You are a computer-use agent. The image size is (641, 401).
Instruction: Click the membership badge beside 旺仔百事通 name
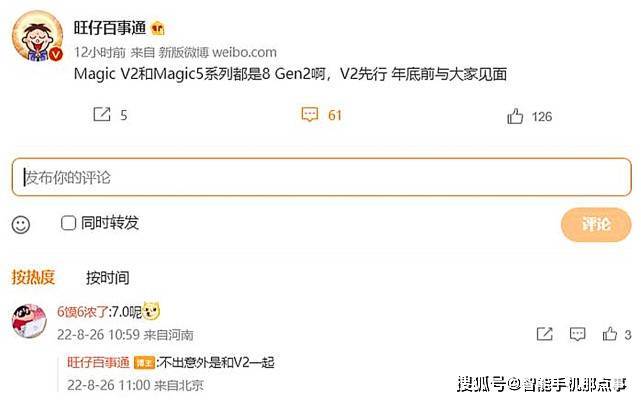158,28
